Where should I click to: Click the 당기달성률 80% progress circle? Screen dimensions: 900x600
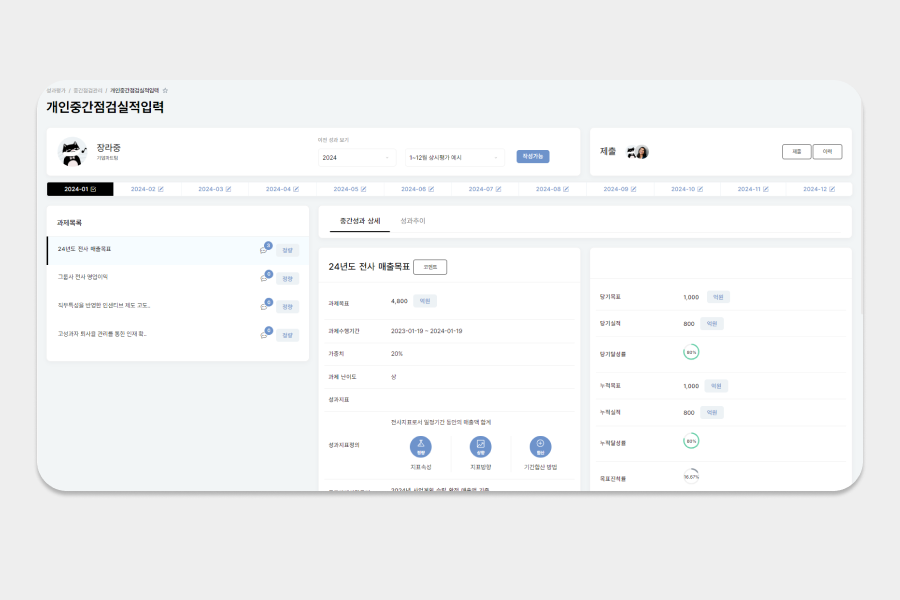pos(691,352)
